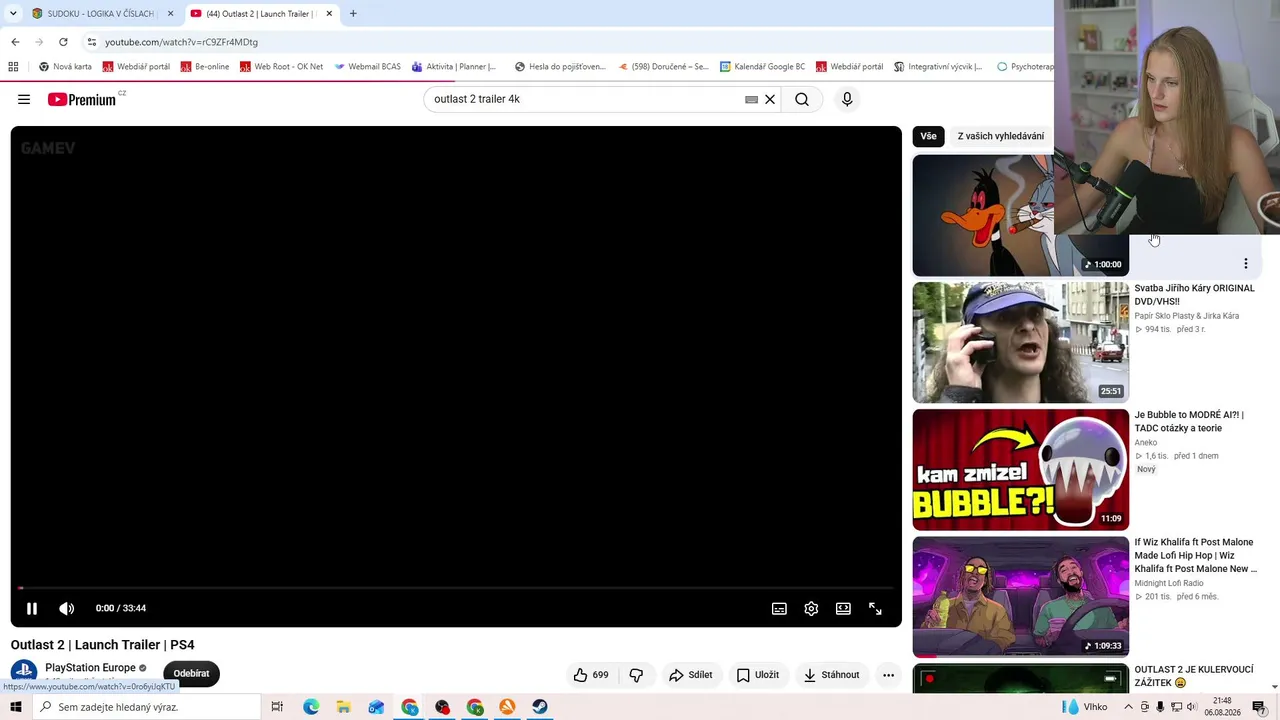Toggle subtitles in the video player
1280x720 pixels.
[779, 608]
